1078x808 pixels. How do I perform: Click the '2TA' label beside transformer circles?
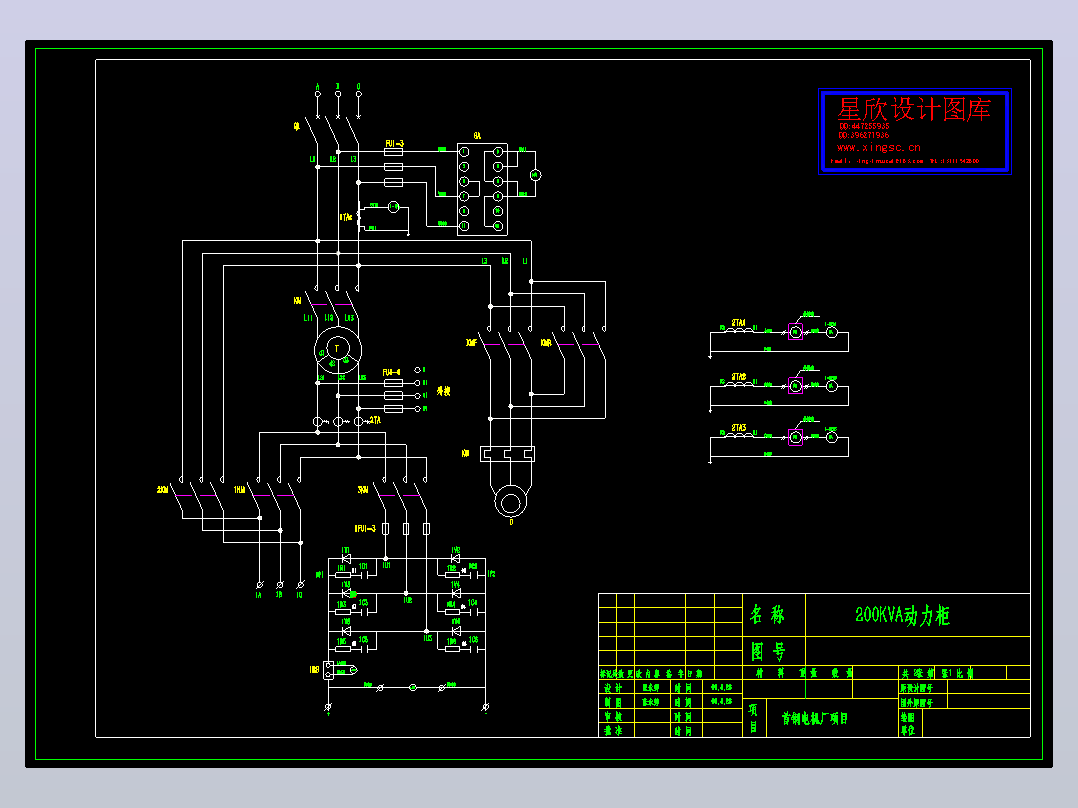375,419
